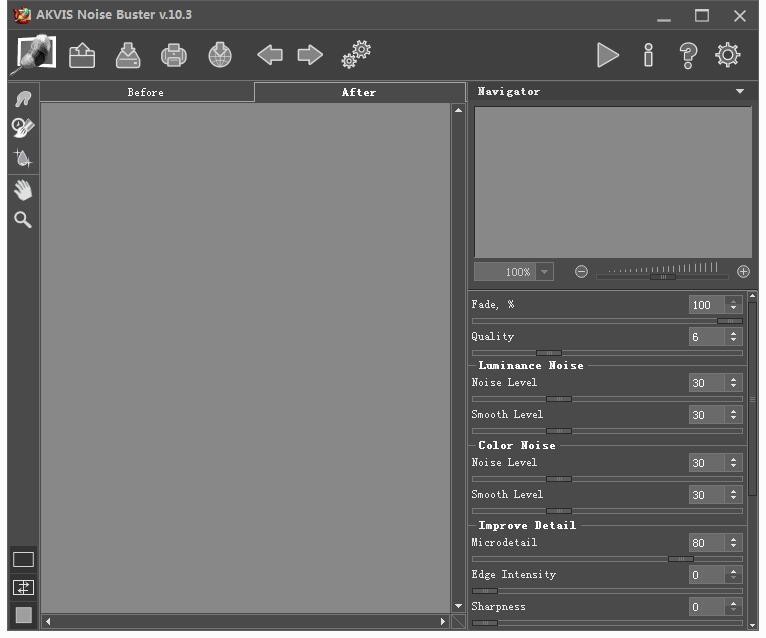Click the Quality value field

[x=706, y=337]
